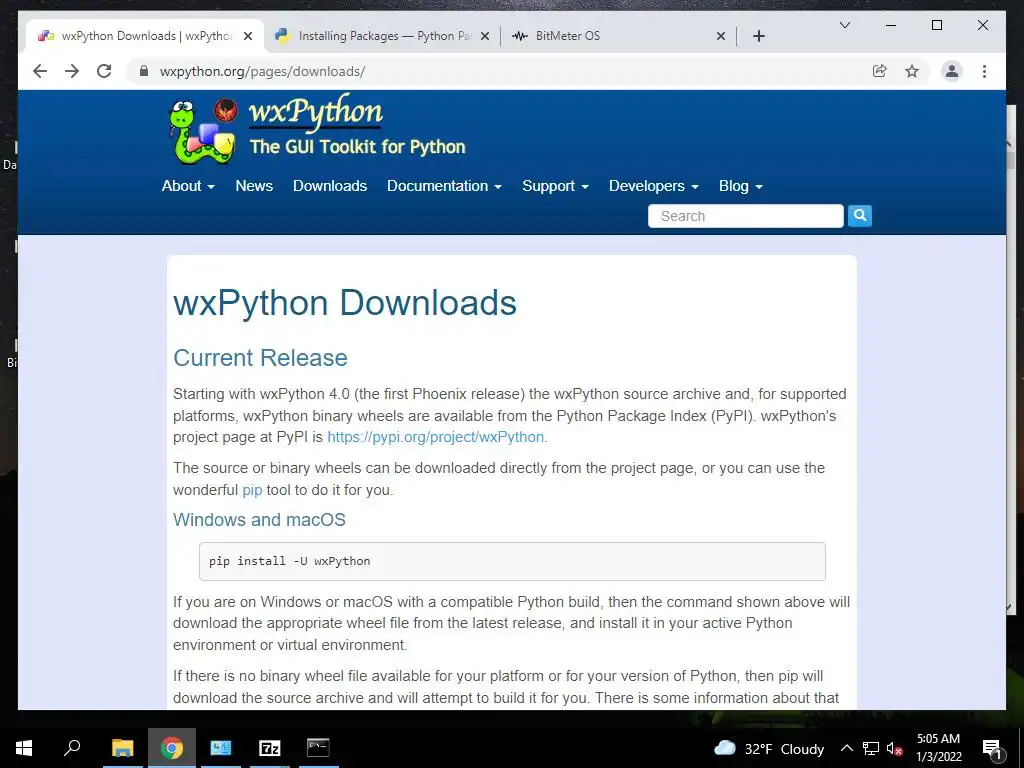Open the tab search chevron

pos(844,25)
